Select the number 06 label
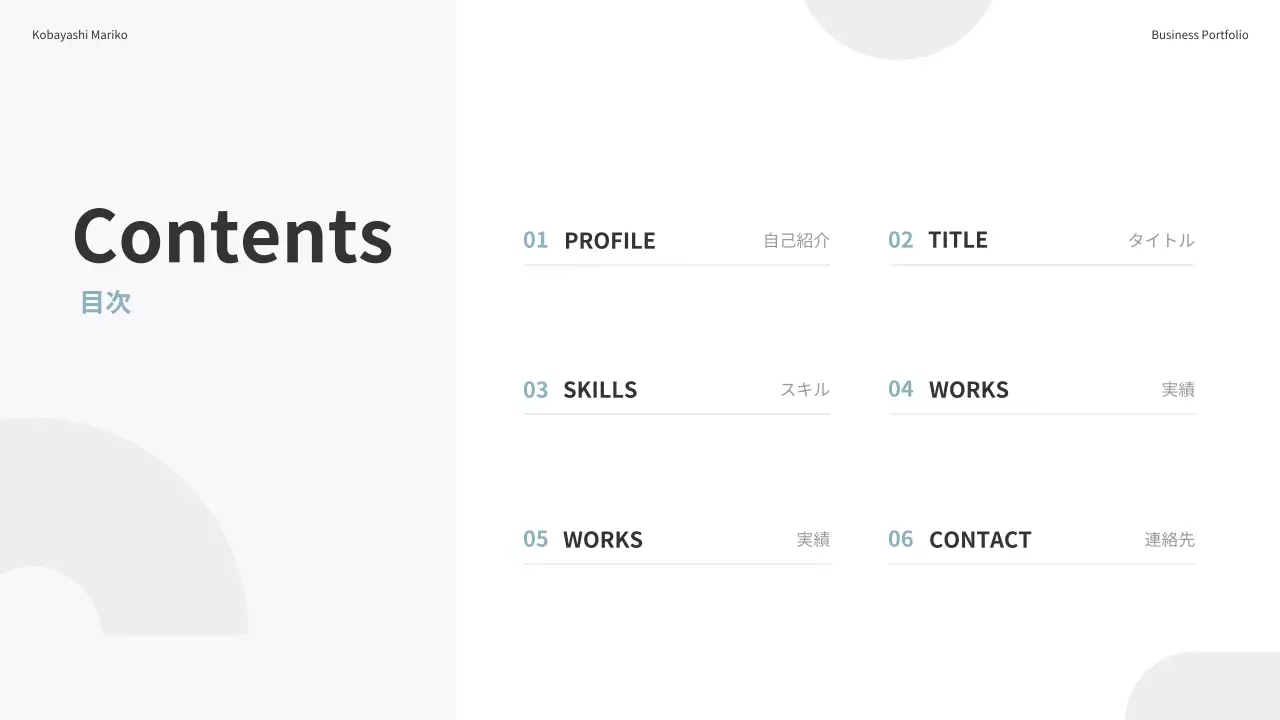 (900, 539)
